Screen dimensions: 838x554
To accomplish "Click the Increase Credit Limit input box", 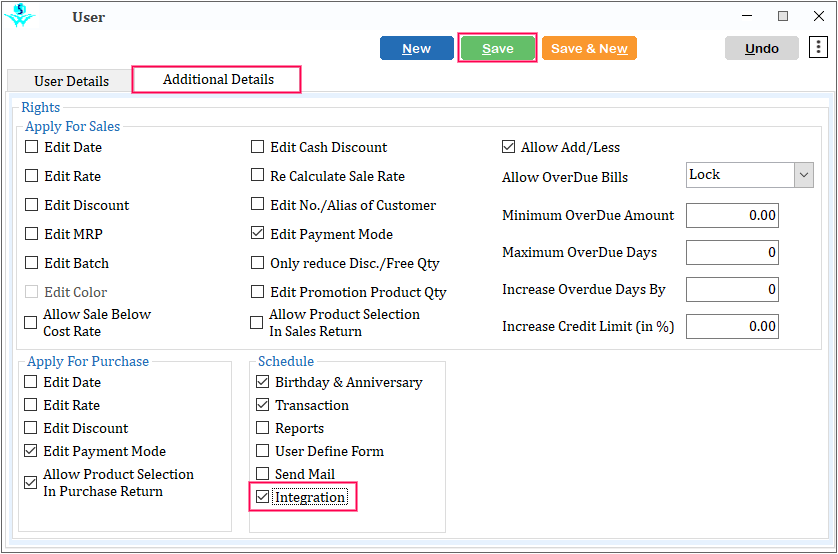I will pos(732,326).
